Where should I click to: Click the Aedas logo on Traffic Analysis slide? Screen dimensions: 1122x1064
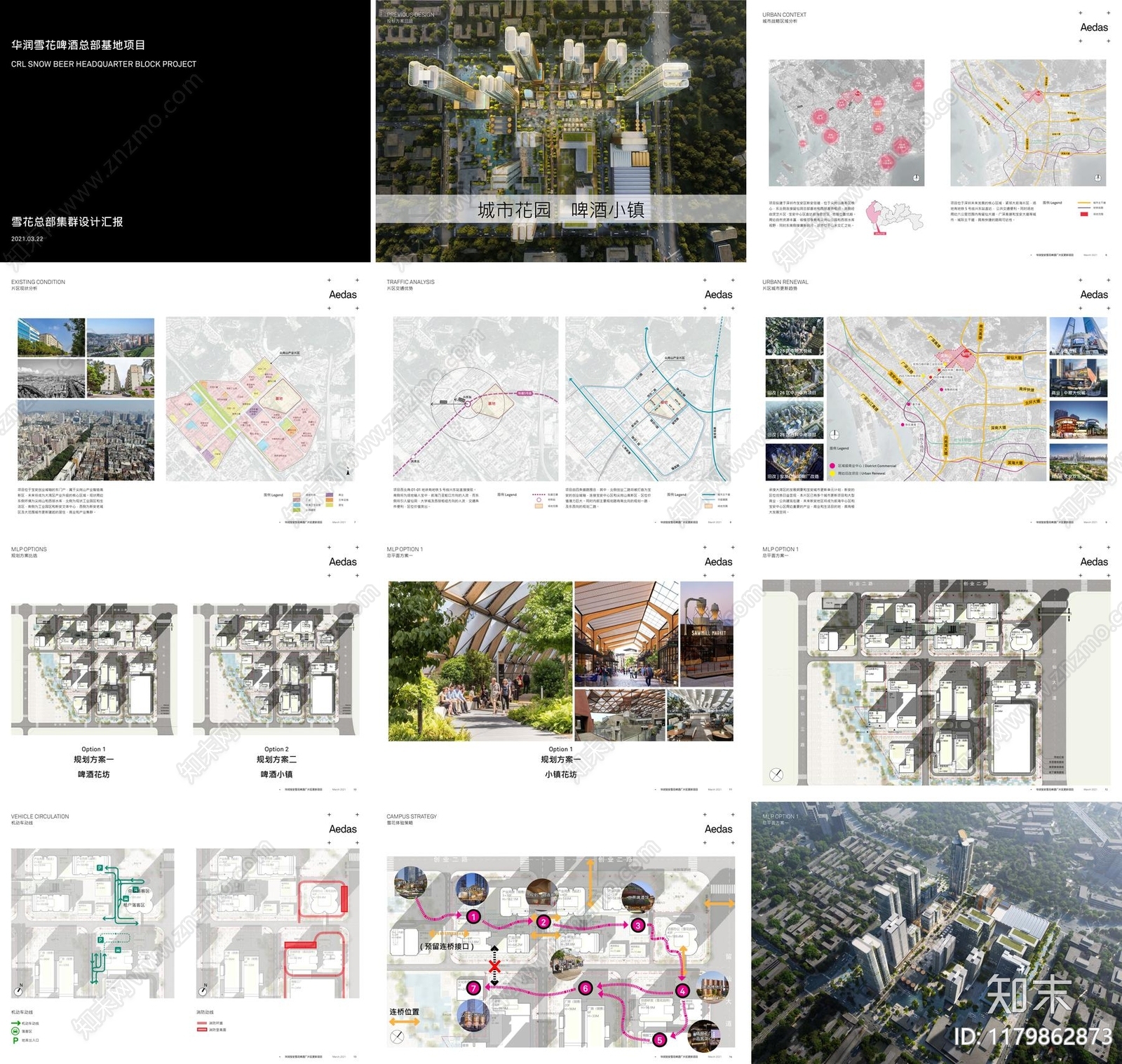tap(718, 295)
